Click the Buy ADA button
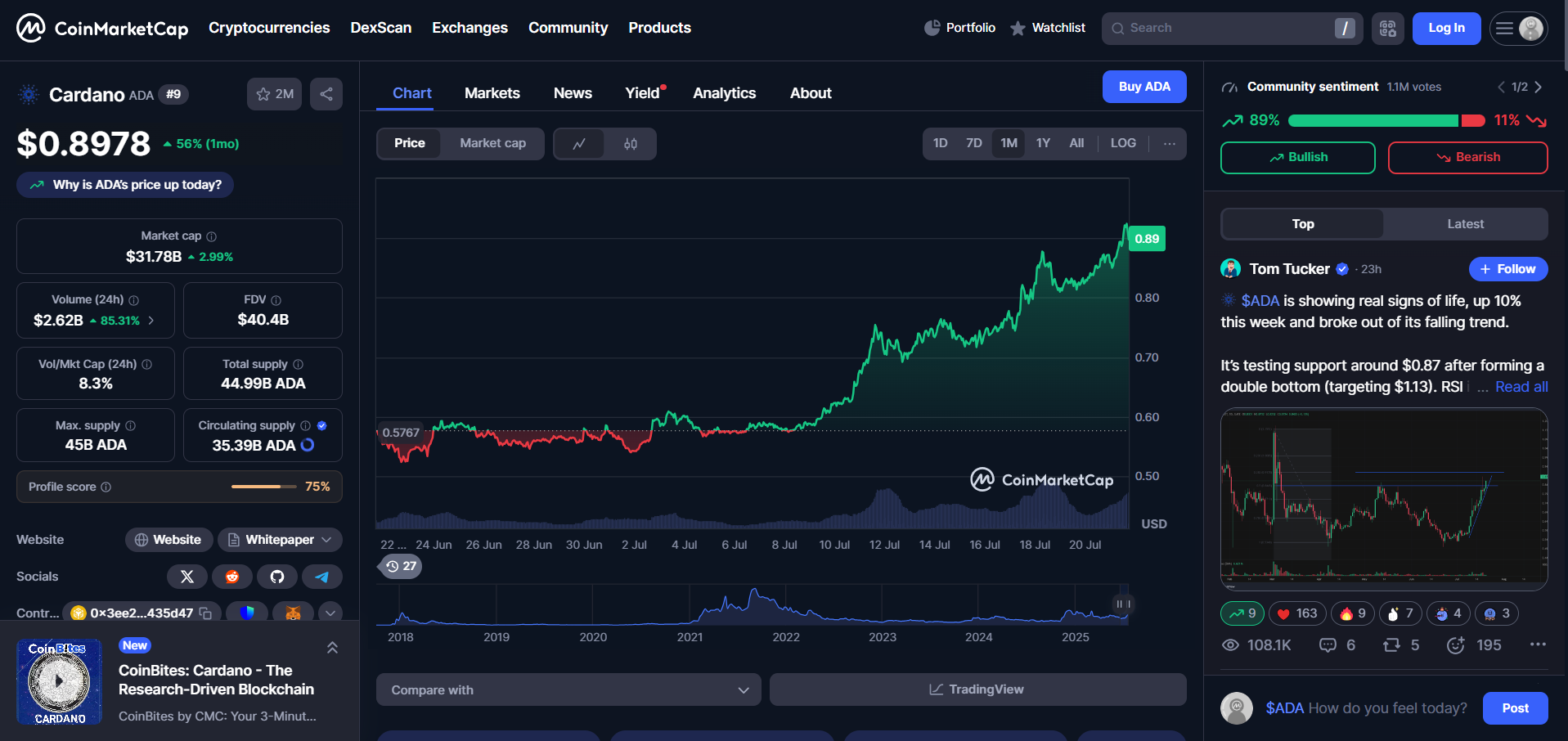This screenshot has height=741, width=1568. [x=1144, y=87]
